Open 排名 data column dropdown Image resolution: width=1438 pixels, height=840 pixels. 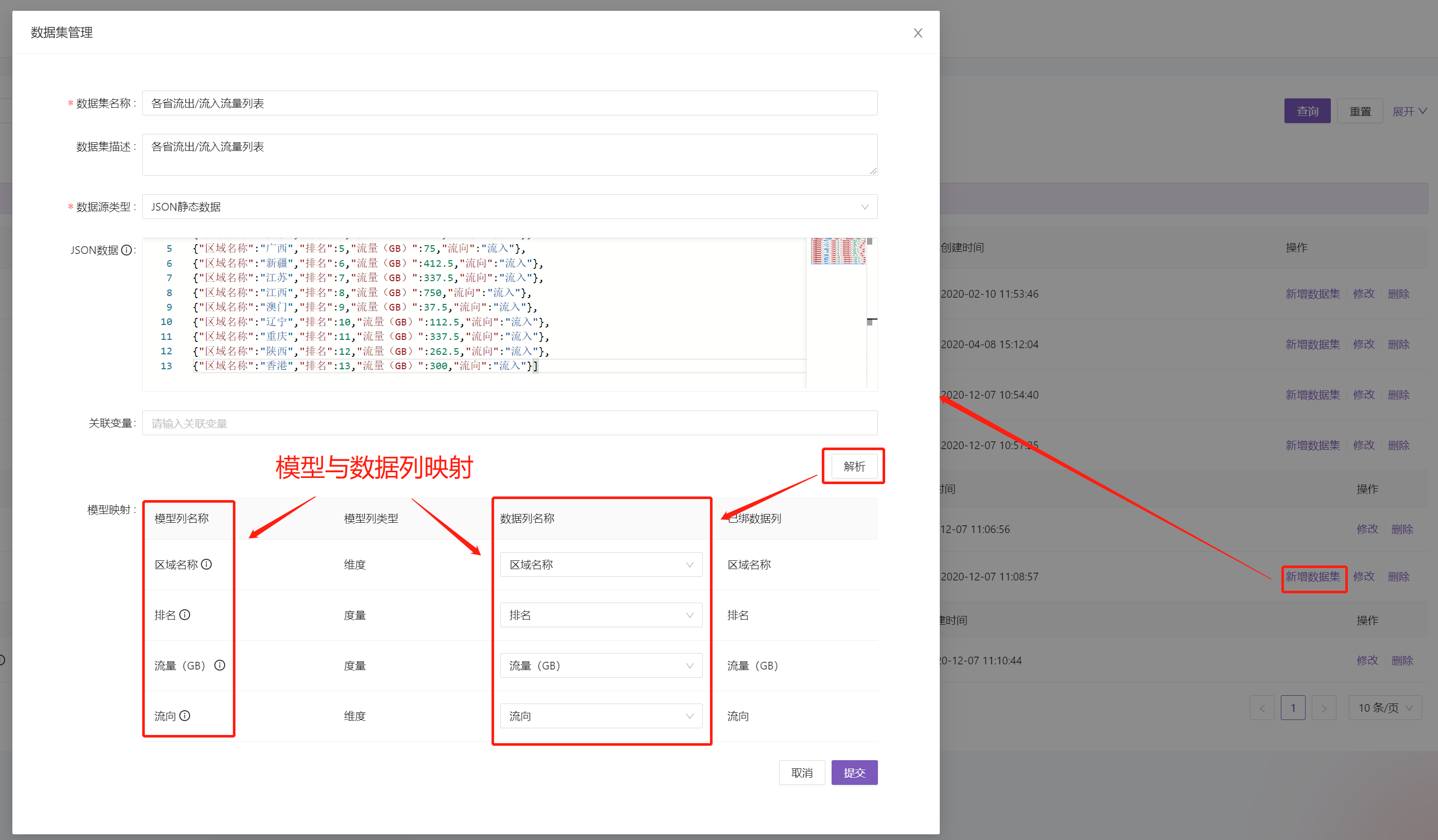coord(601,615)
